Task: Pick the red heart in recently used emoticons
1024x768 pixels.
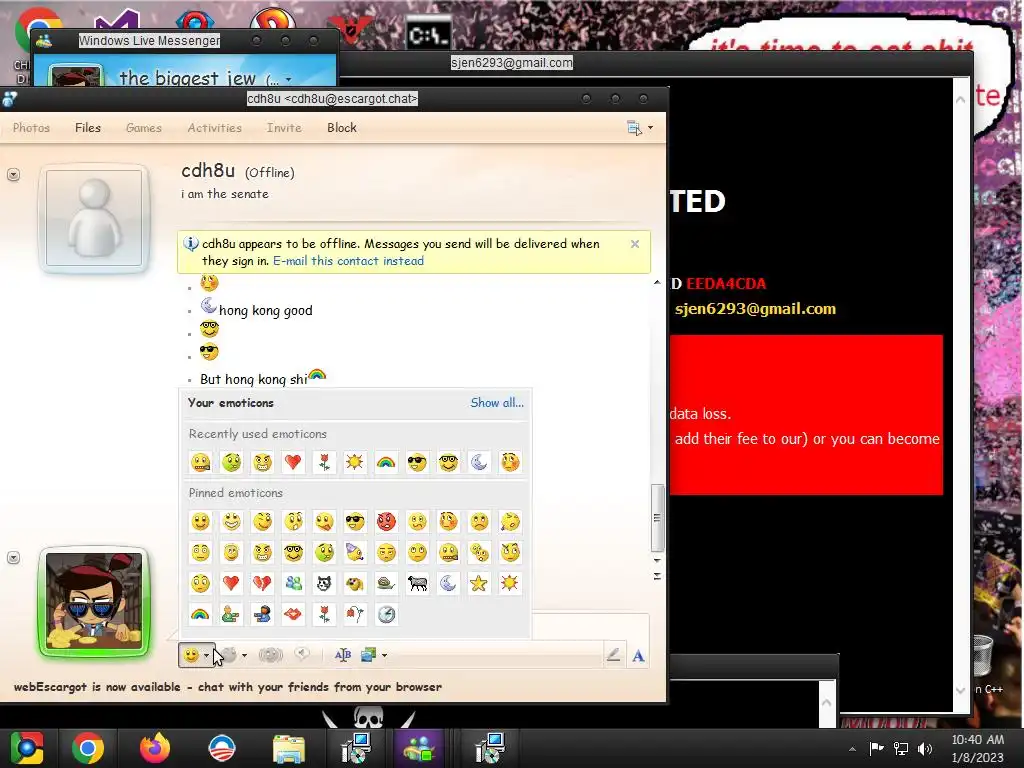Action: click(293, 462)
